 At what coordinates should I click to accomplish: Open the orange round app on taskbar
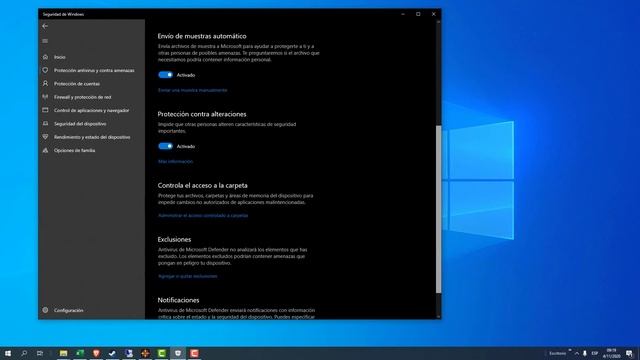pos(145,353)
